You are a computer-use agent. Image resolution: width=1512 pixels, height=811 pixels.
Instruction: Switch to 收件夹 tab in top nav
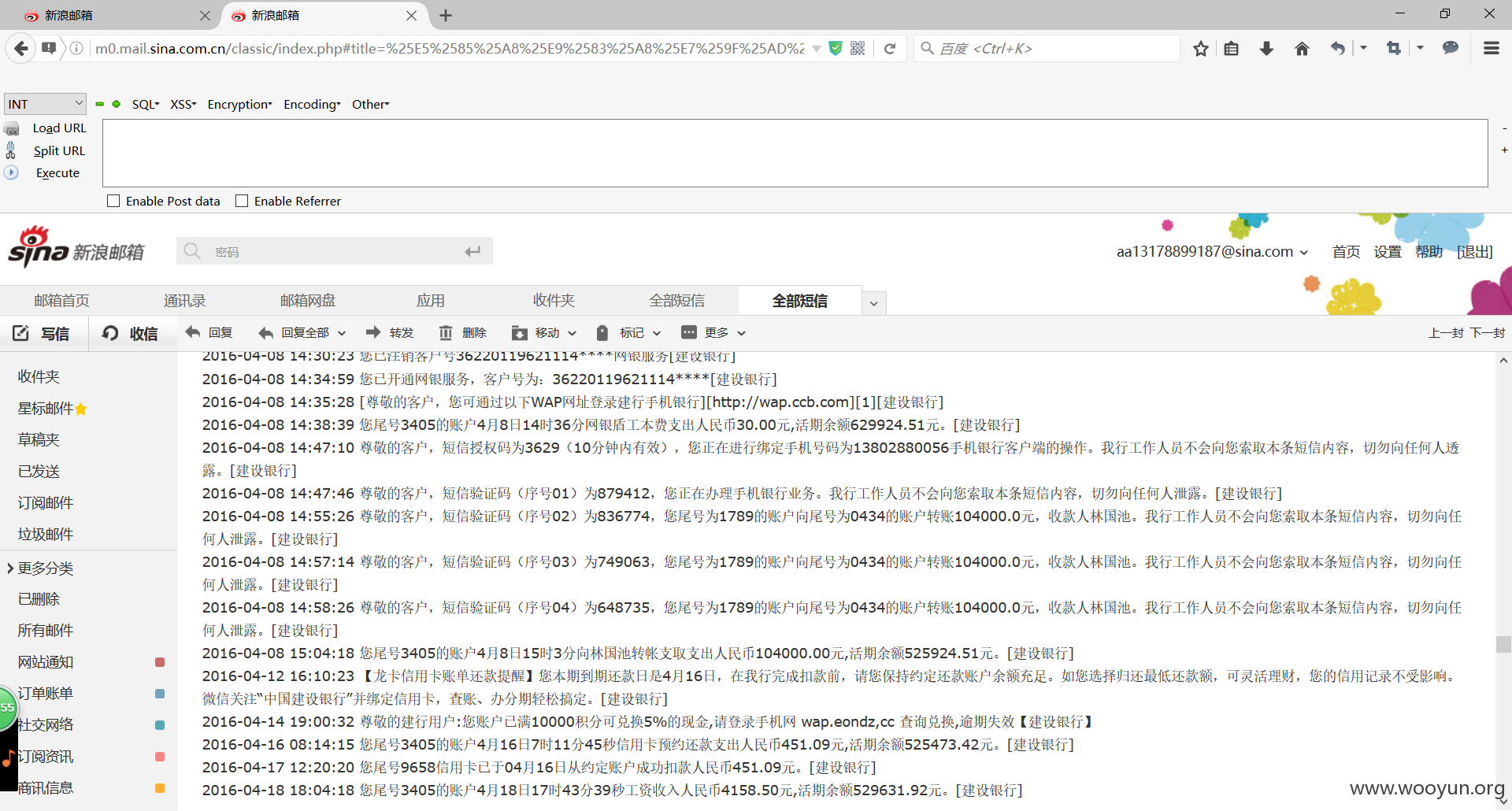click(554, 301)
